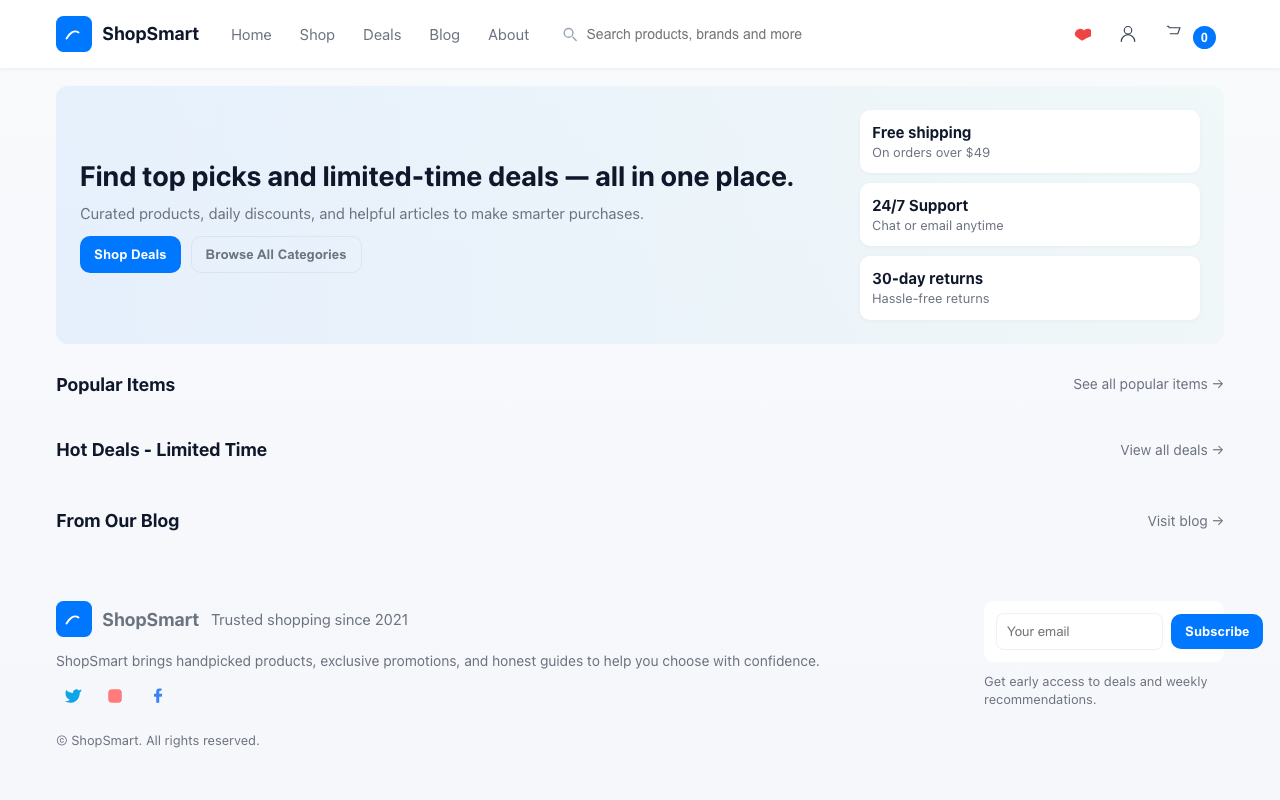Click the cart item count badge
This screenshot has height=800, width=1280.
coord(1204,37)
